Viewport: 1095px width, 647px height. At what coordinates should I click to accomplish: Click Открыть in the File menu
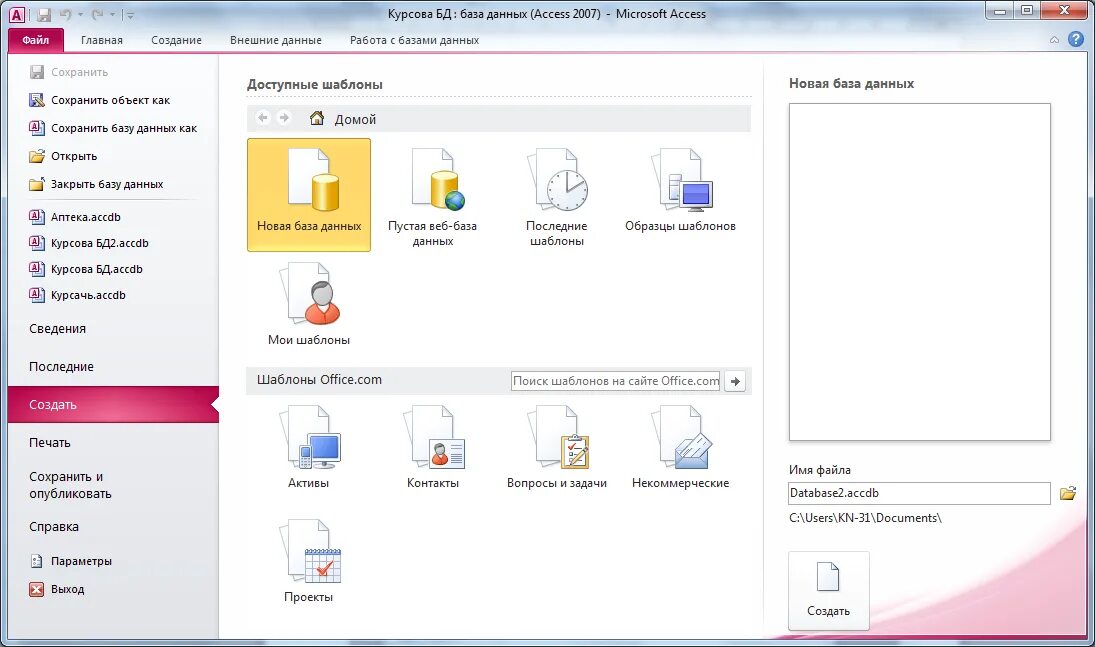coord(63,156)
